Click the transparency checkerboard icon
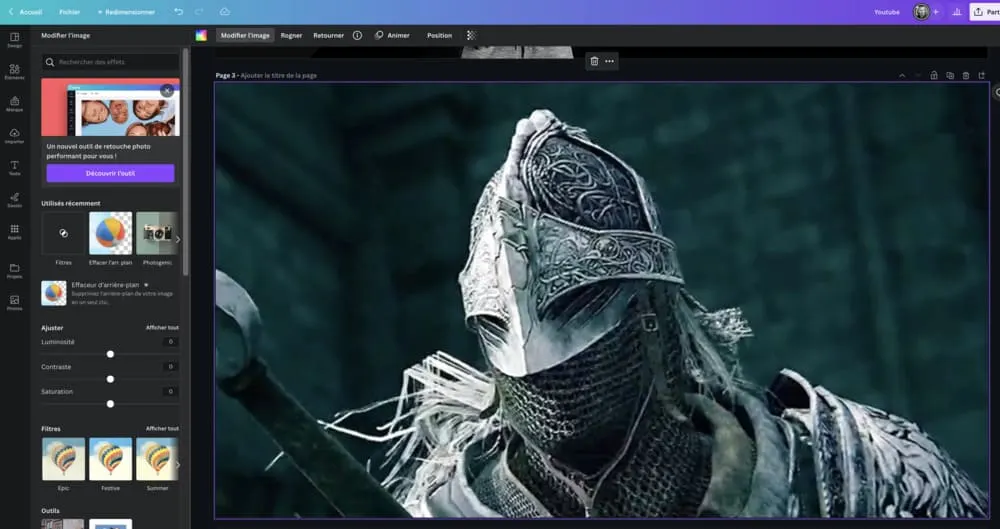Viewport: 1000px width, 529px height. [x=471, y=36]
